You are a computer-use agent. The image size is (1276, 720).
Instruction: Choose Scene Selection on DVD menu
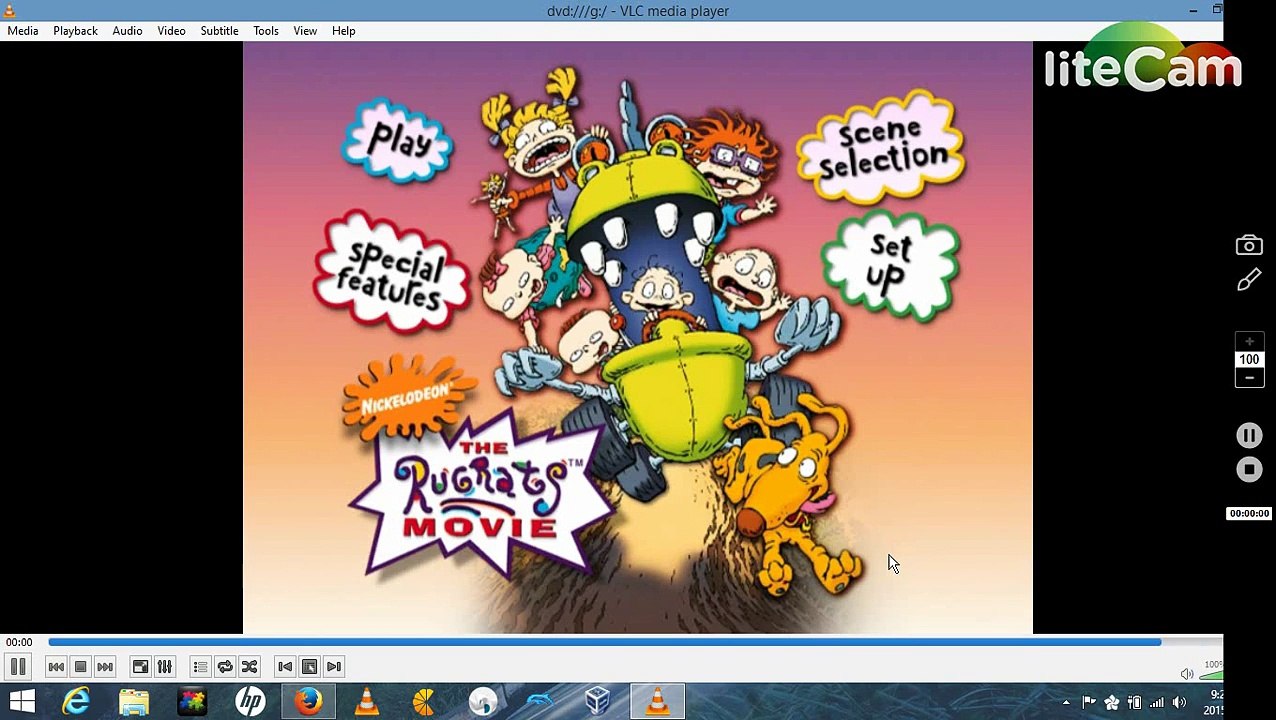coord(880,149)
